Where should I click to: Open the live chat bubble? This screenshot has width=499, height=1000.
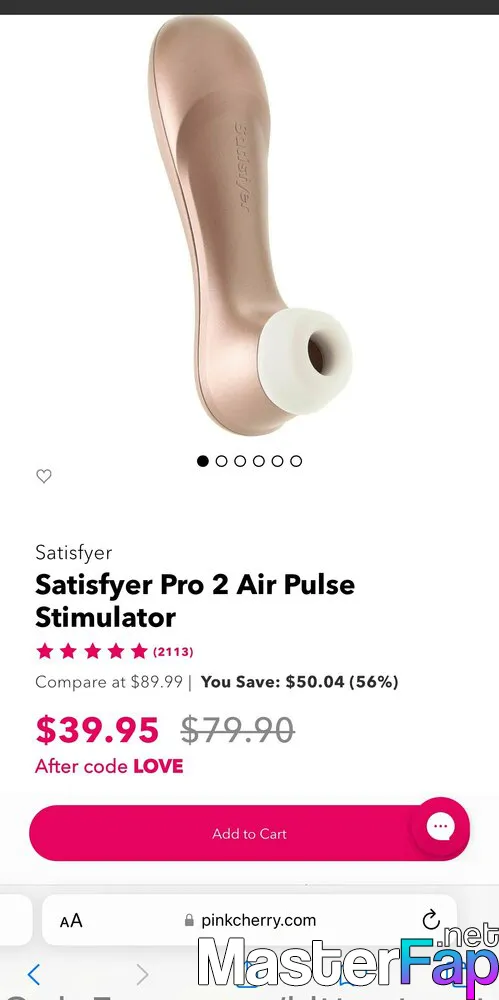tap(440, 827)
